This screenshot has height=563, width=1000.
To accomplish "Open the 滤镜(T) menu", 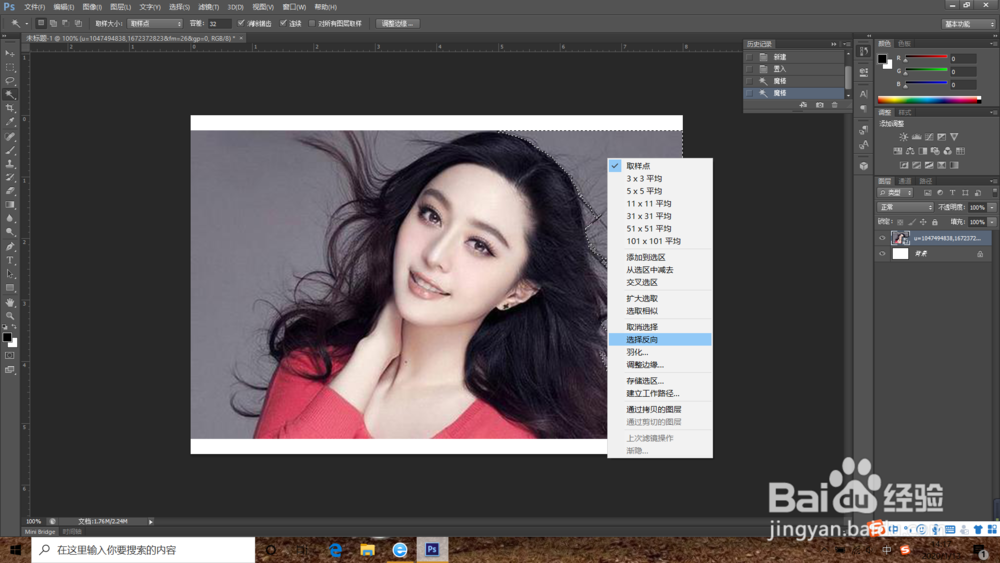I will coord(209,7).
